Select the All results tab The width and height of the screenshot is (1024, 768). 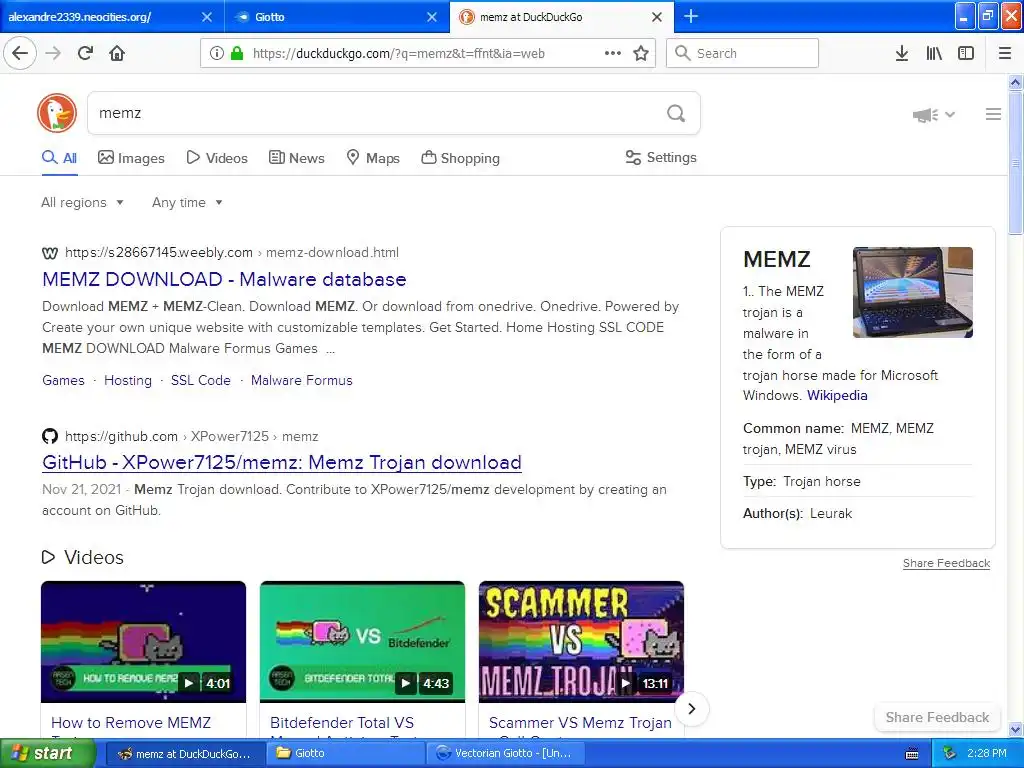[x=59, y=158]
